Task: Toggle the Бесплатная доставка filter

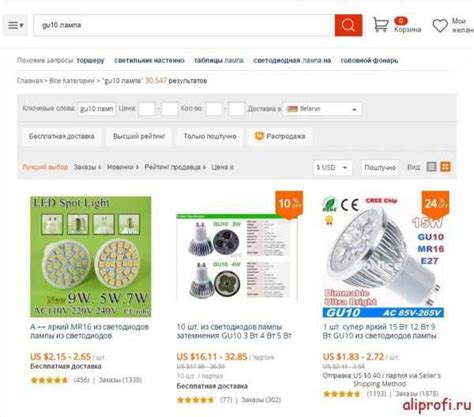Action: pos(62,136)
